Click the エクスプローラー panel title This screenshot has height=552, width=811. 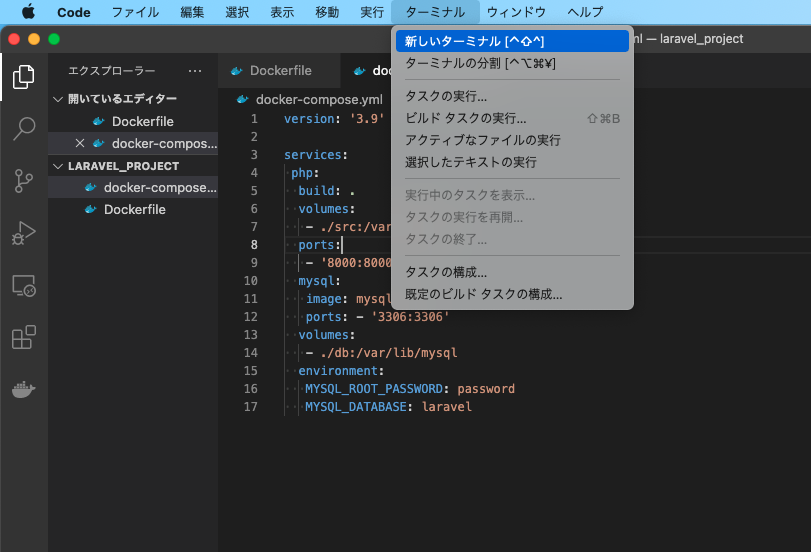coord(111,71)
